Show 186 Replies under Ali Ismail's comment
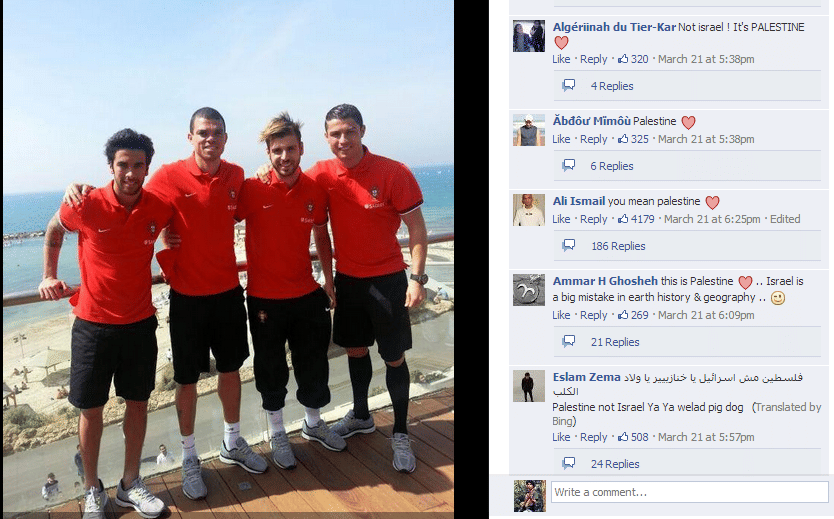This screenshot has height=519, width=834. click(x=618, y=246)
